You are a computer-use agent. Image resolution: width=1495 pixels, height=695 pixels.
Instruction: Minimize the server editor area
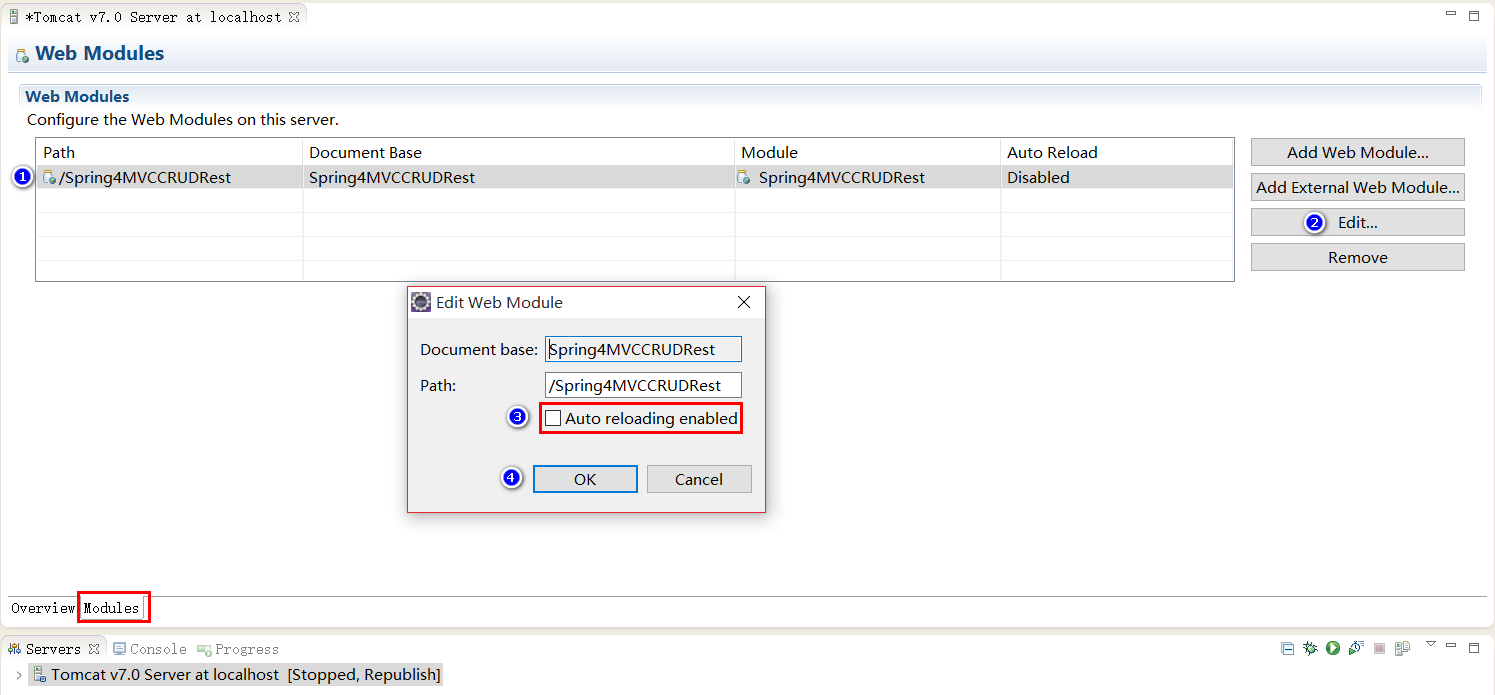tap(1451, 14)
